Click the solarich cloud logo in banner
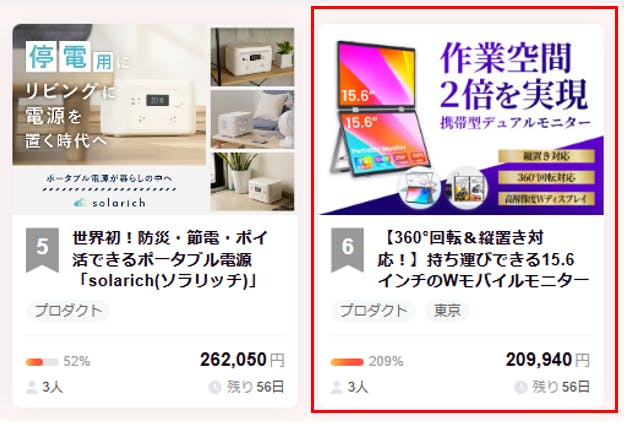624x425 pixels. point(80,203)
